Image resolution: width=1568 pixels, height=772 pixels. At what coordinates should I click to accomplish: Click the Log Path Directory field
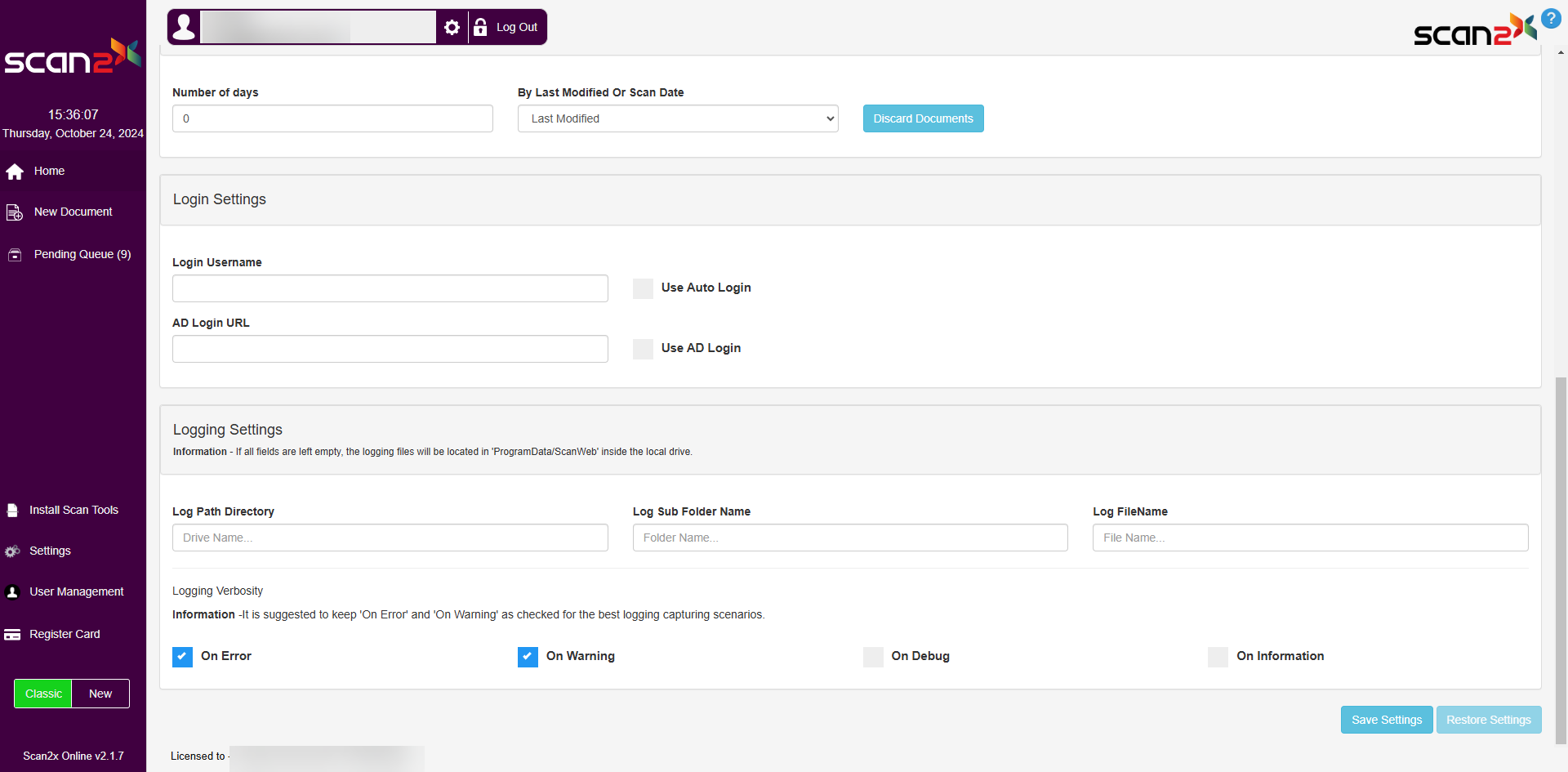(x=390, y=538)
